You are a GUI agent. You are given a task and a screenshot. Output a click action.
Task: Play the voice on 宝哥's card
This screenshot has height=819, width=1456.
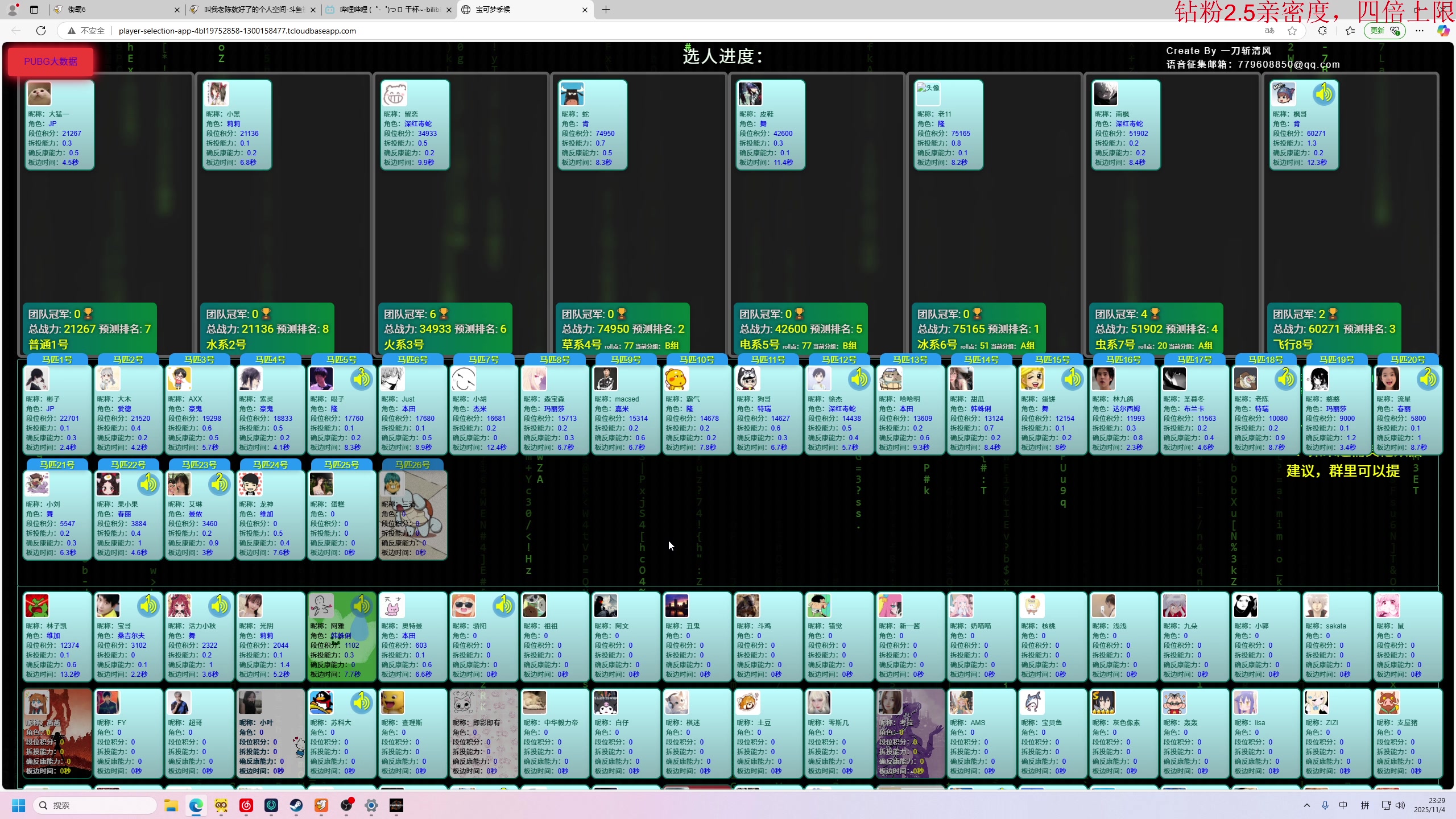[x=148, y=606]
